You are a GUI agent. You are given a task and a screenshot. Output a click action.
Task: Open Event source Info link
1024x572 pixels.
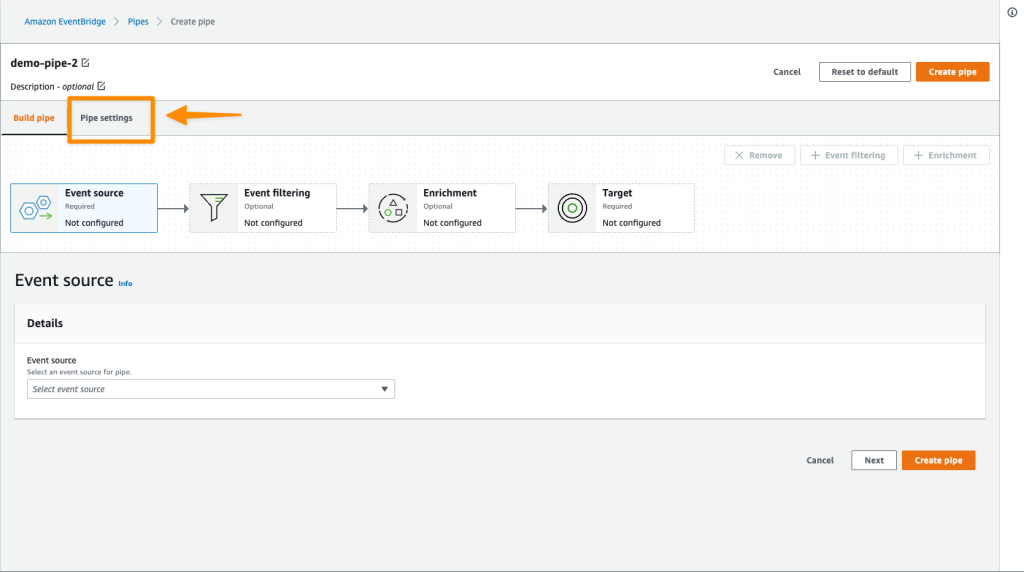coord(125,283)
